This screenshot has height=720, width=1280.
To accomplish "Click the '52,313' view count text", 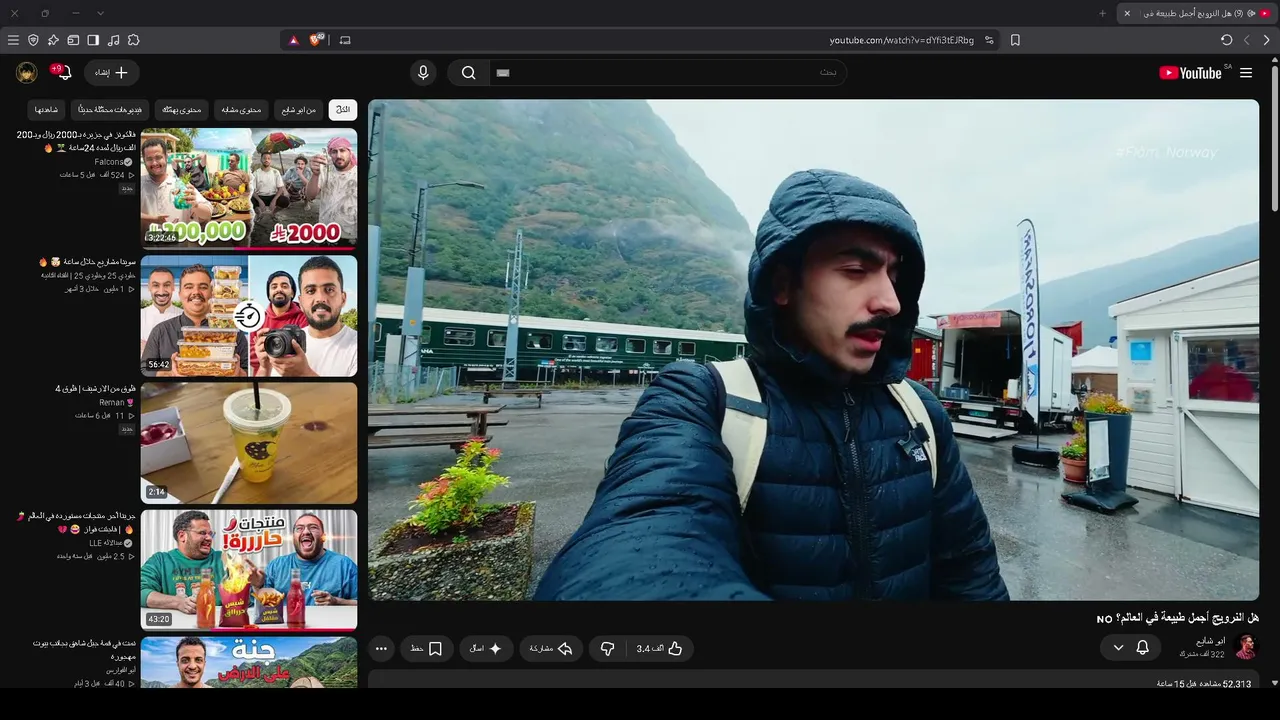I will tap(1237, 684).
